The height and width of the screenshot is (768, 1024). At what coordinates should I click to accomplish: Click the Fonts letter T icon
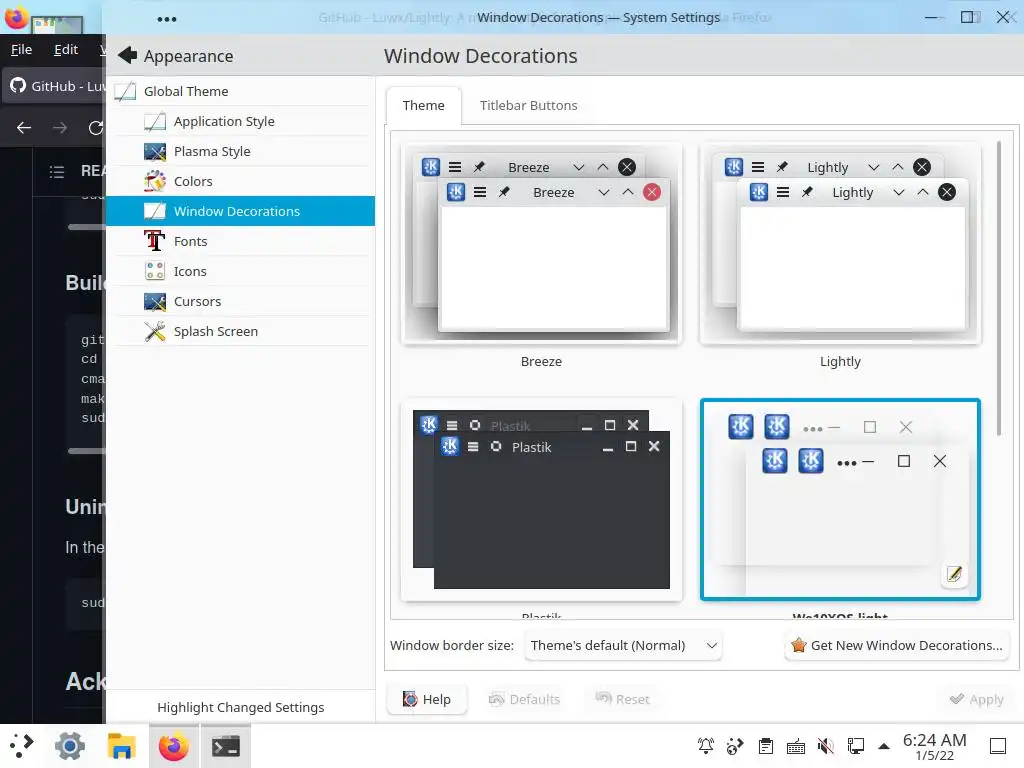155,241
